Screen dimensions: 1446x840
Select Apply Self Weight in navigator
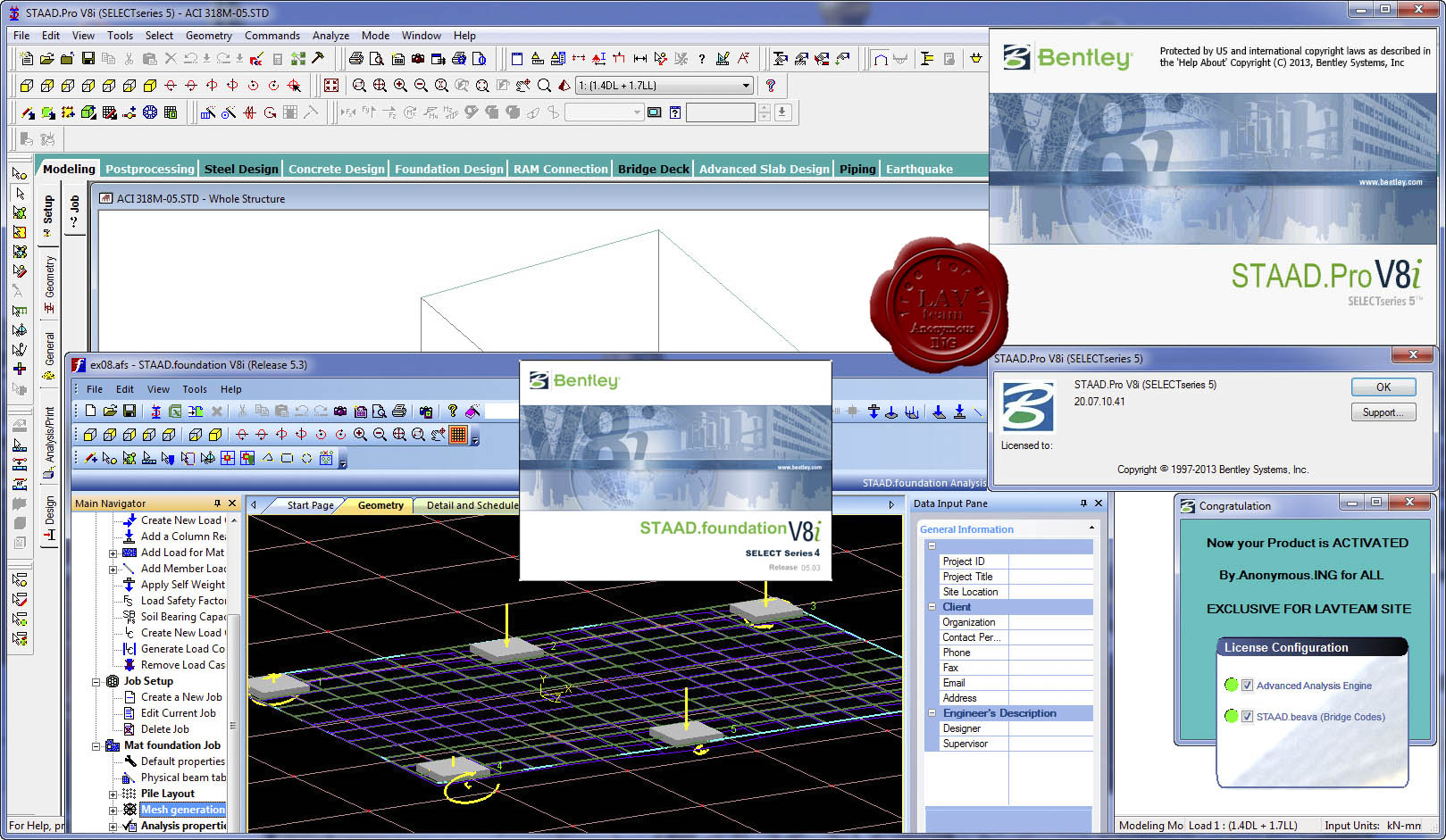click(183, 585)
